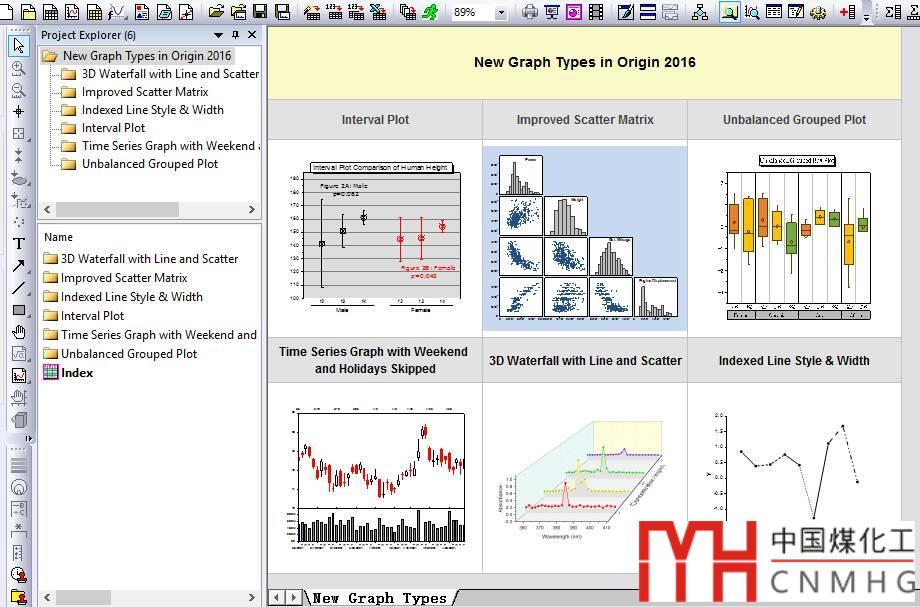Pick the Text tool
This screenshot has height=607, width=920.
coord(19,243)
